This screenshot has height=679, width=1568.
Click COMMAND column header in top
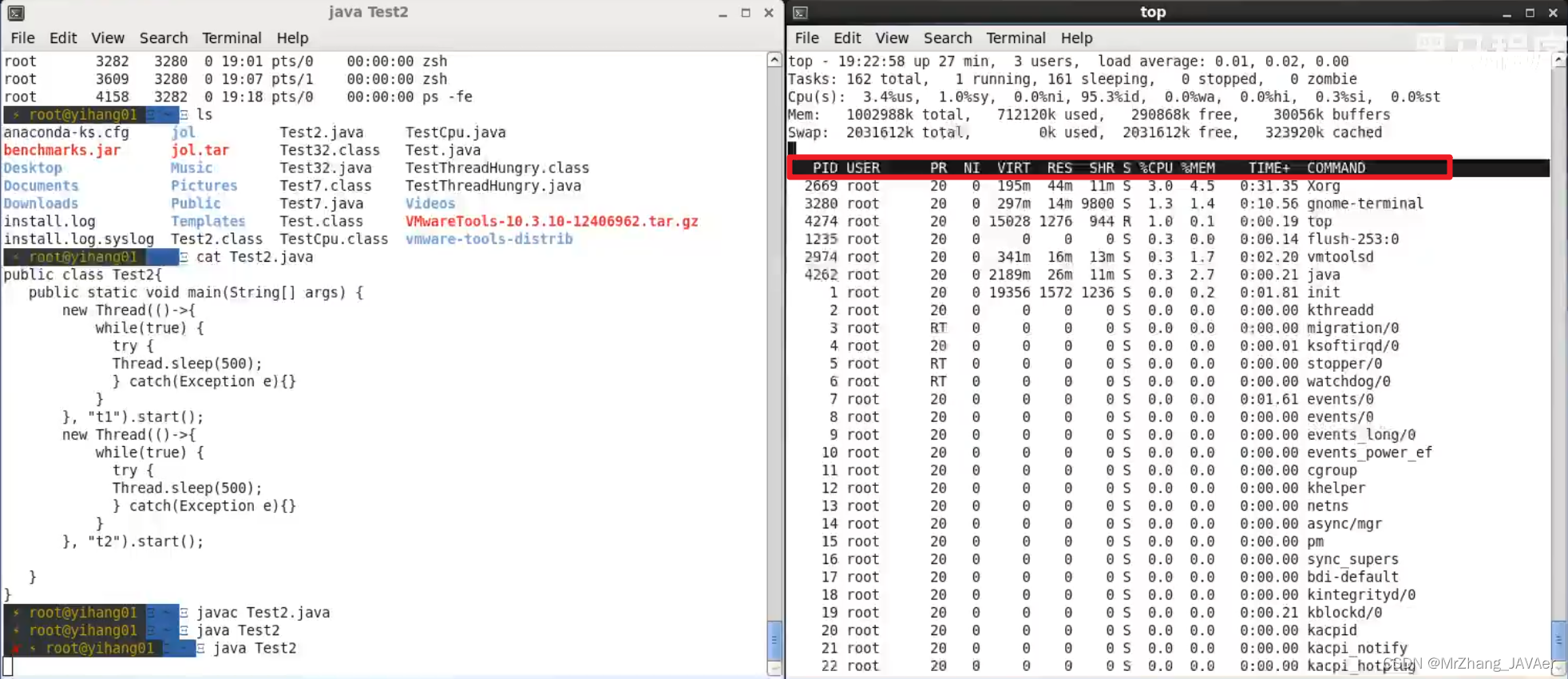[x=1336, y=168]
